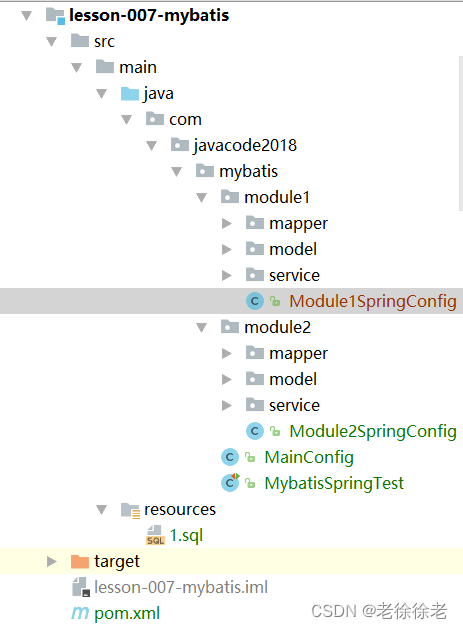The height and width of the screenshot is (629, 463).
Task: Collapse the java source folder arrow
Action: (x=102, y=93)
